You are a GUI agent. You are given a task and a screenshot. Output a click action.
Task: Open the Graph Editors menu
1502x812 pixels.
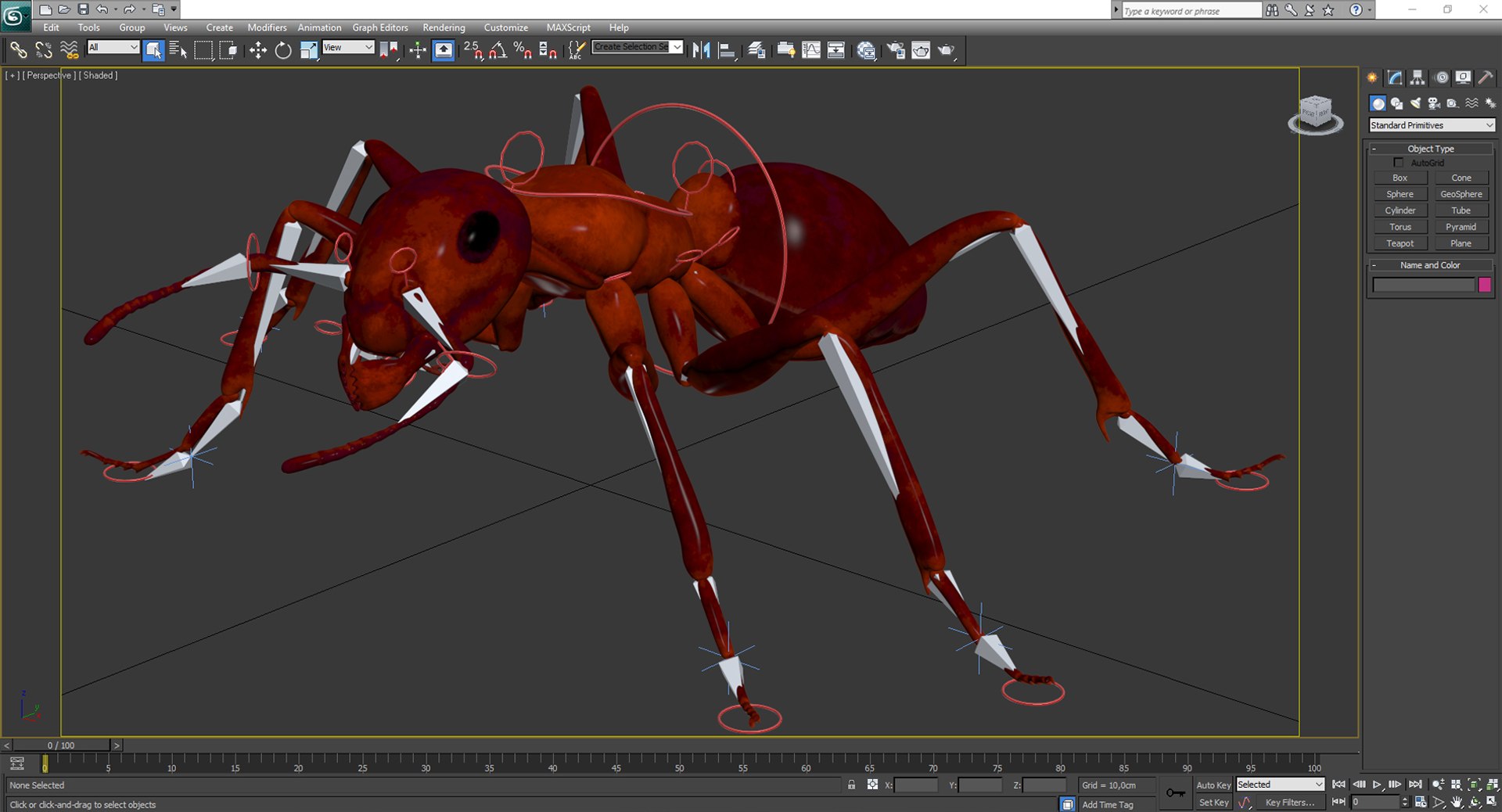pos(380,27)
